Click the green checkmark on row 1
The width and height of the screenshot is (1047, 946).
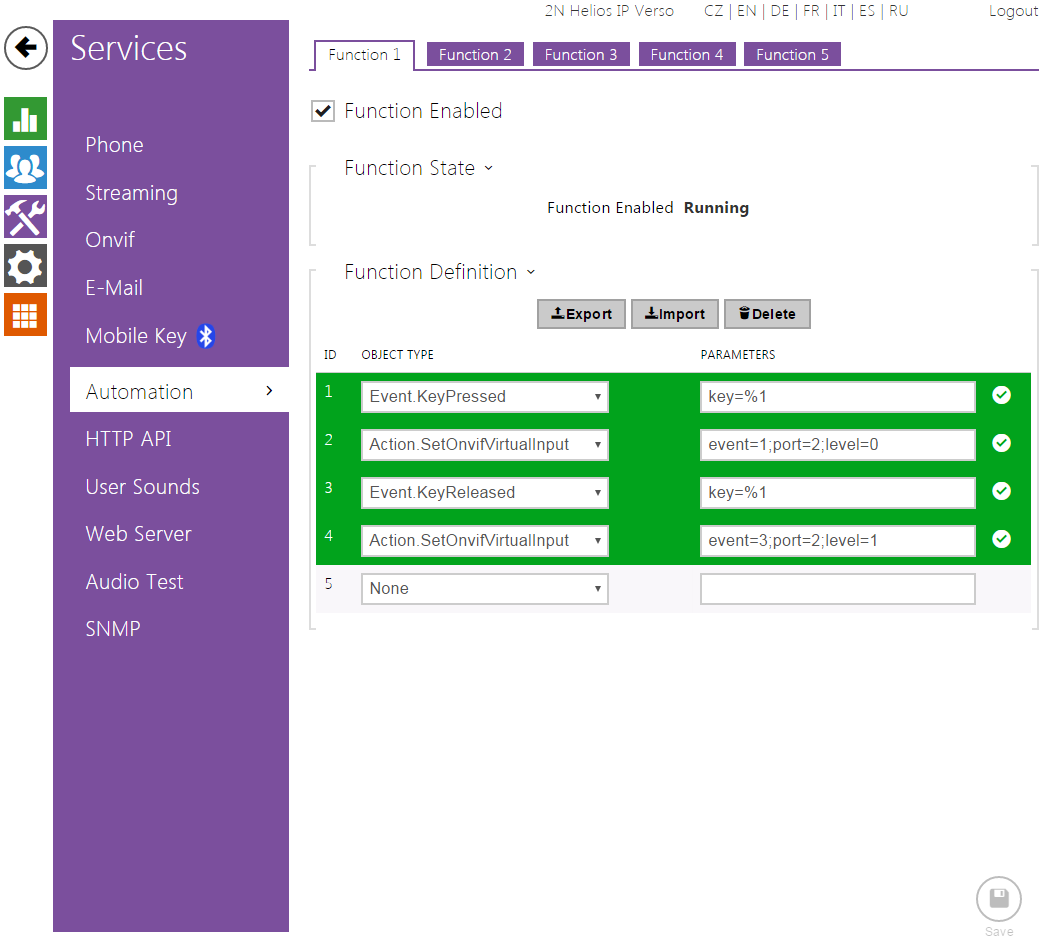[x=1001, y=396]
